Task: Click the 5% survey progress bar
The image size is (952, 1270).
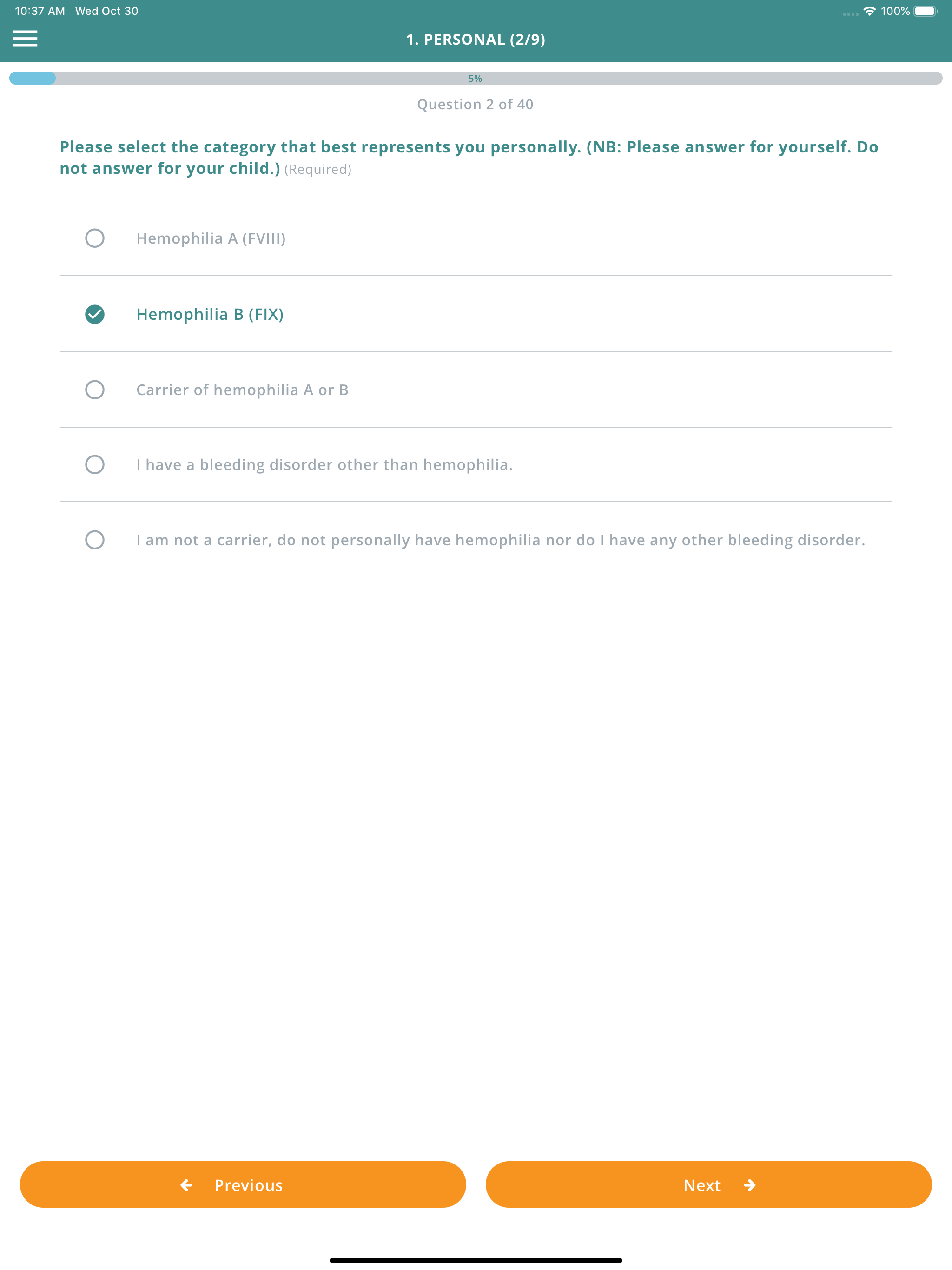Action: point(476,78)
